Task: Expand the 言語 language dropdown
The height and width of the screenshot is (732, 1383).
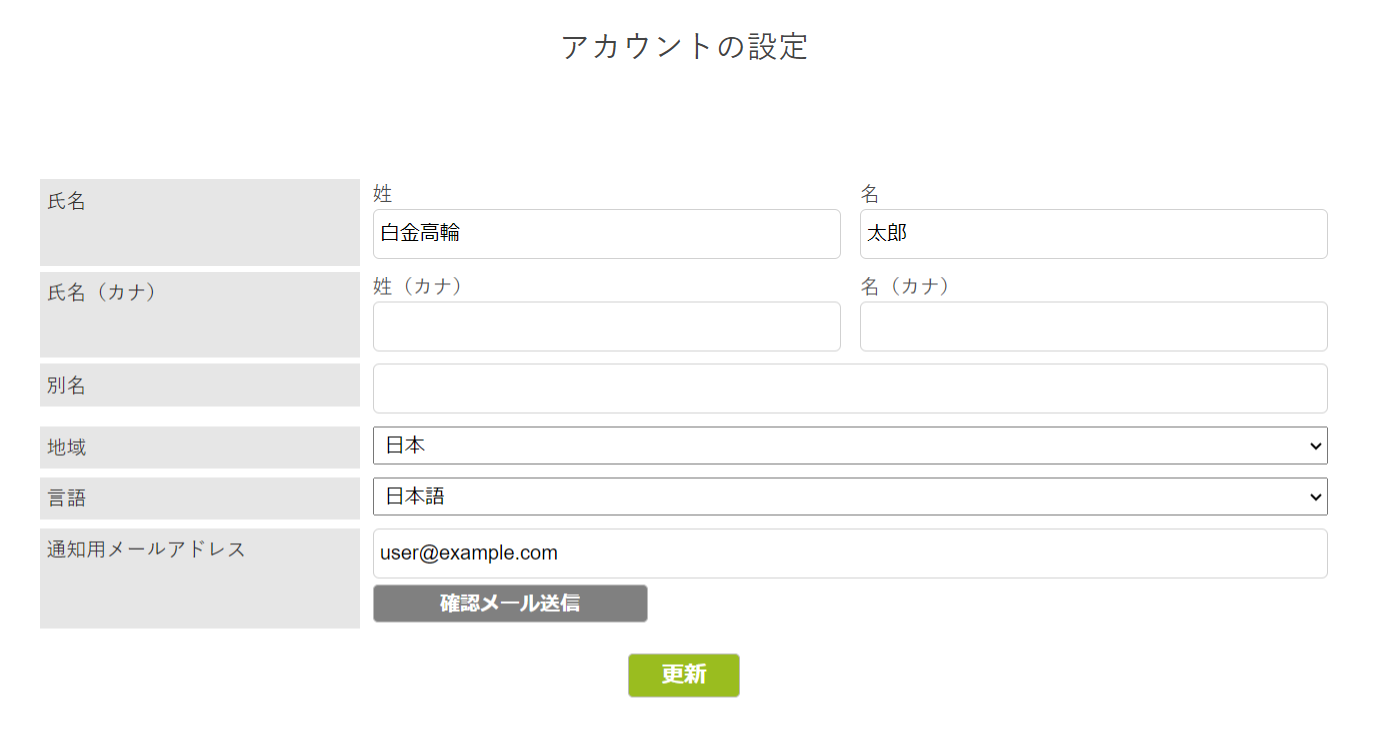Action: coord(1315,497)
